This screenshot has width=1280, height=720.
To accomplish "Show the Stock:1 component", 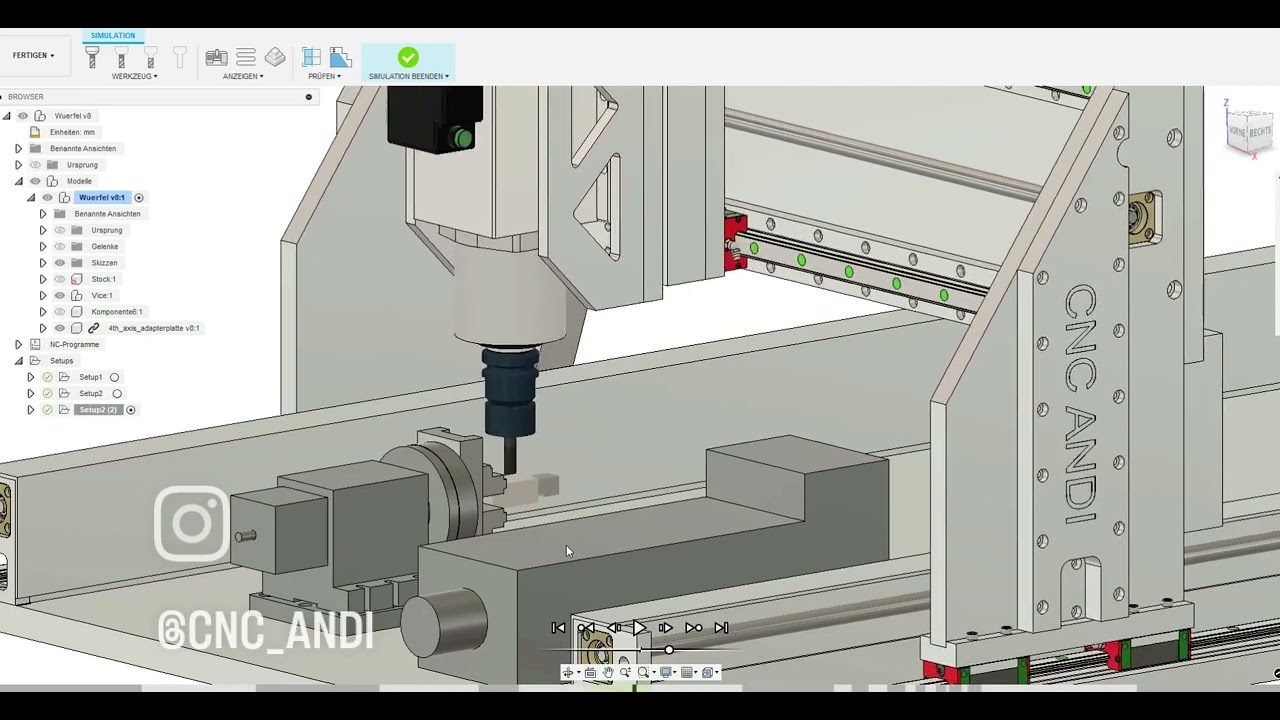I will pos(60,279).
